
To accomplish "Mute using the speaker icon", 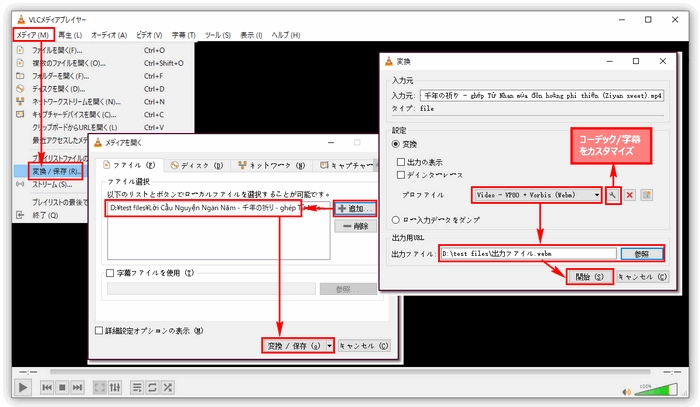I will 627,392.
